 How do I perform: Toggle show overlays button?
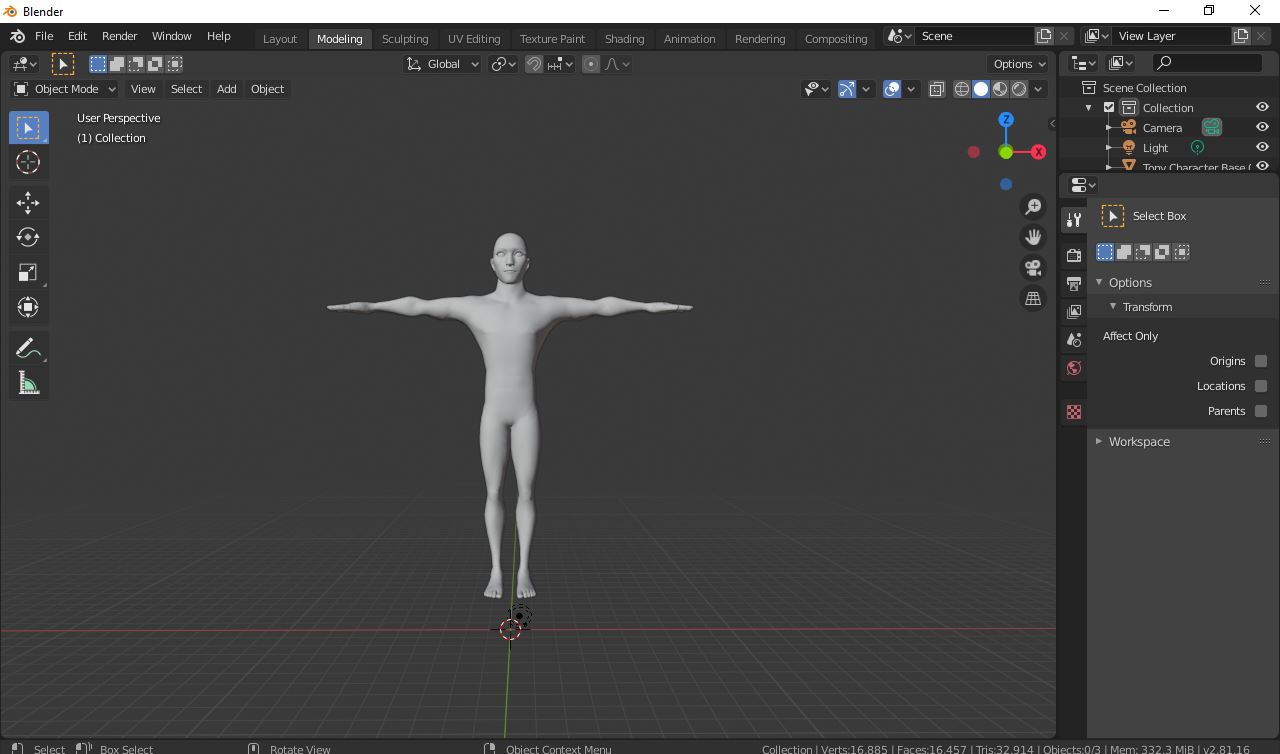(x=892, y=89)
